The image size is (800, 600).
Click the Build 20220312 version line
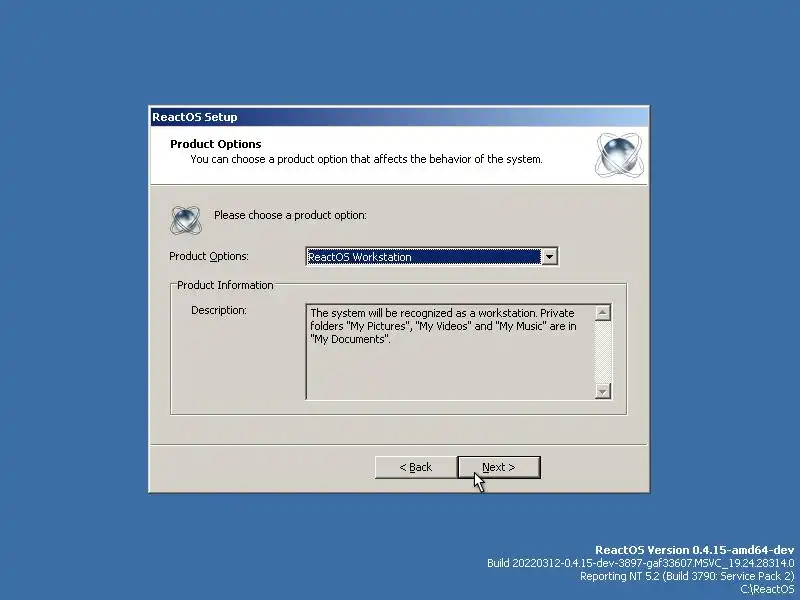click(x=640, y=563)
